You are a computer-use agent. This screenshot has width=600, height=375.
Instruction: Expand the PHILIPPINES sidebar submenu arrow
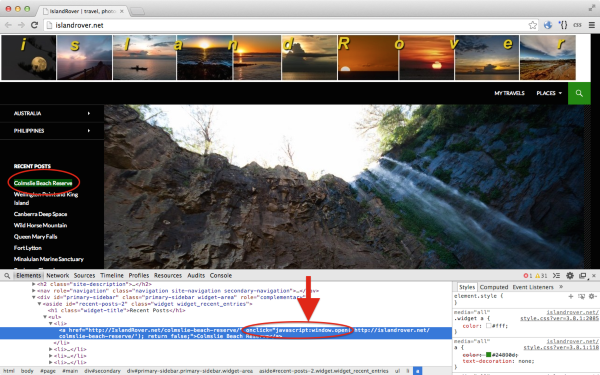tap(89, 131)
